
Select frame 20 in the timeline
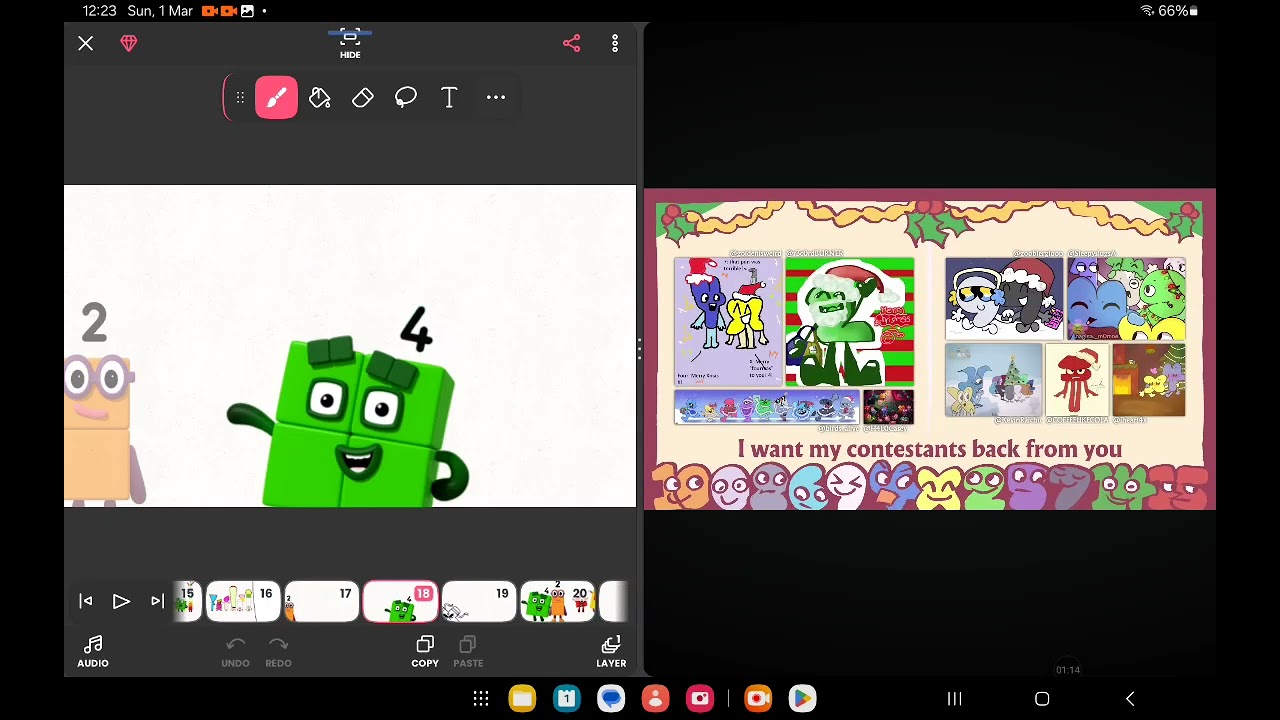558,601
